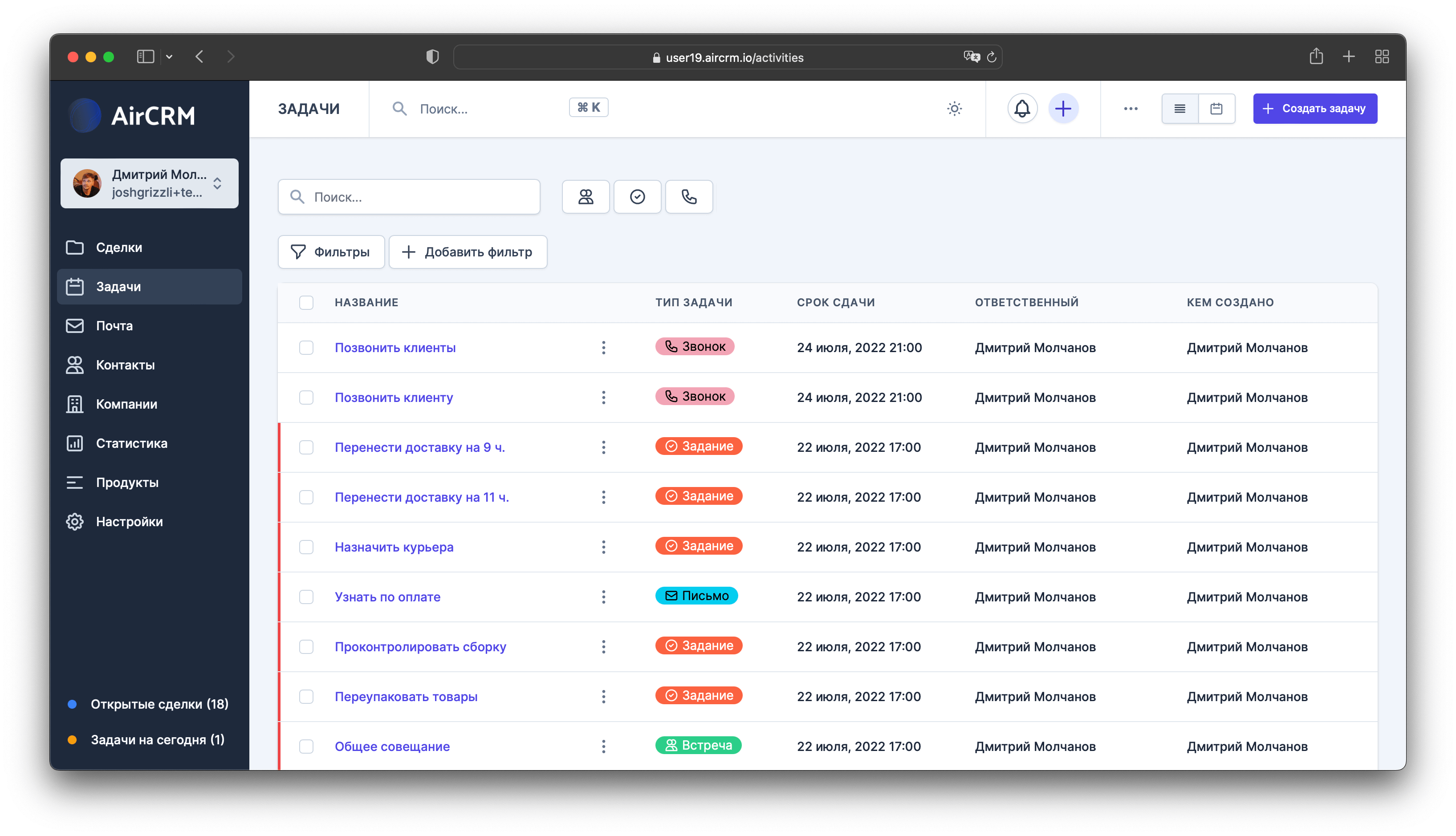The width and height of the screenshot is (1456, 836).
Task: Toggle light theme with the sun icon
Action: (x=954, y=108)
